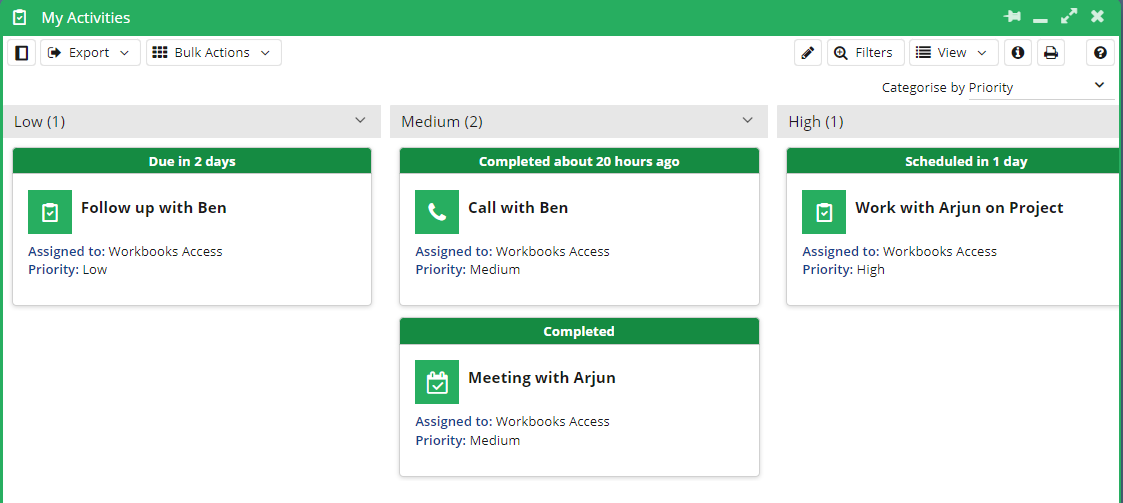Click the High (1) column header
Image resolution: width=1123 pixels, height=503 pixels.
[950, 122]
